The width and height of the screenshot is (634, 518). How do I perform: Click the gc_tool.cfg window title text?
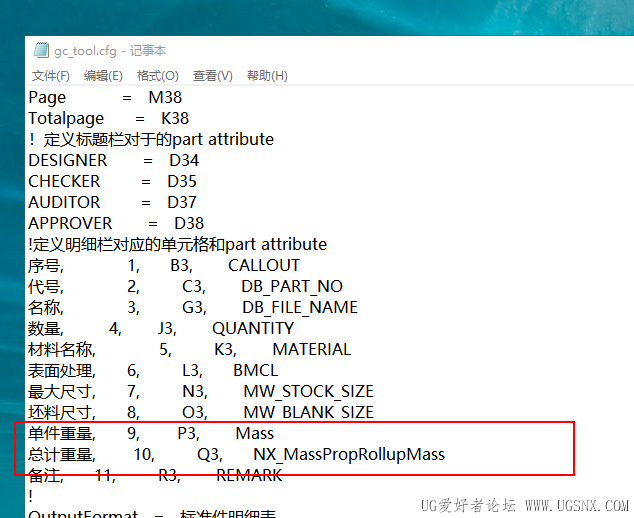110,51
